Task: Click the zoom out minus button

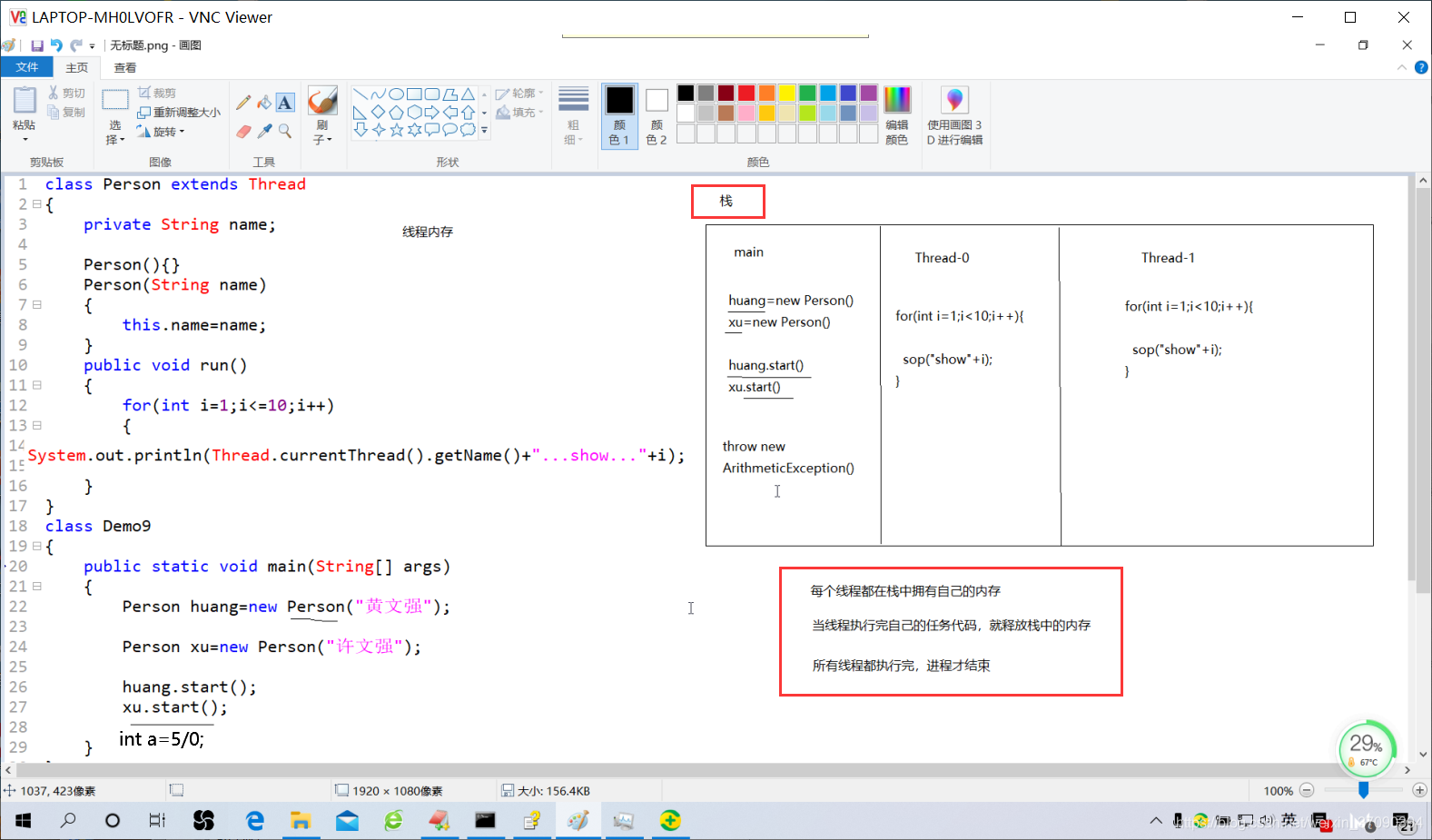Action: point(1307,790)
